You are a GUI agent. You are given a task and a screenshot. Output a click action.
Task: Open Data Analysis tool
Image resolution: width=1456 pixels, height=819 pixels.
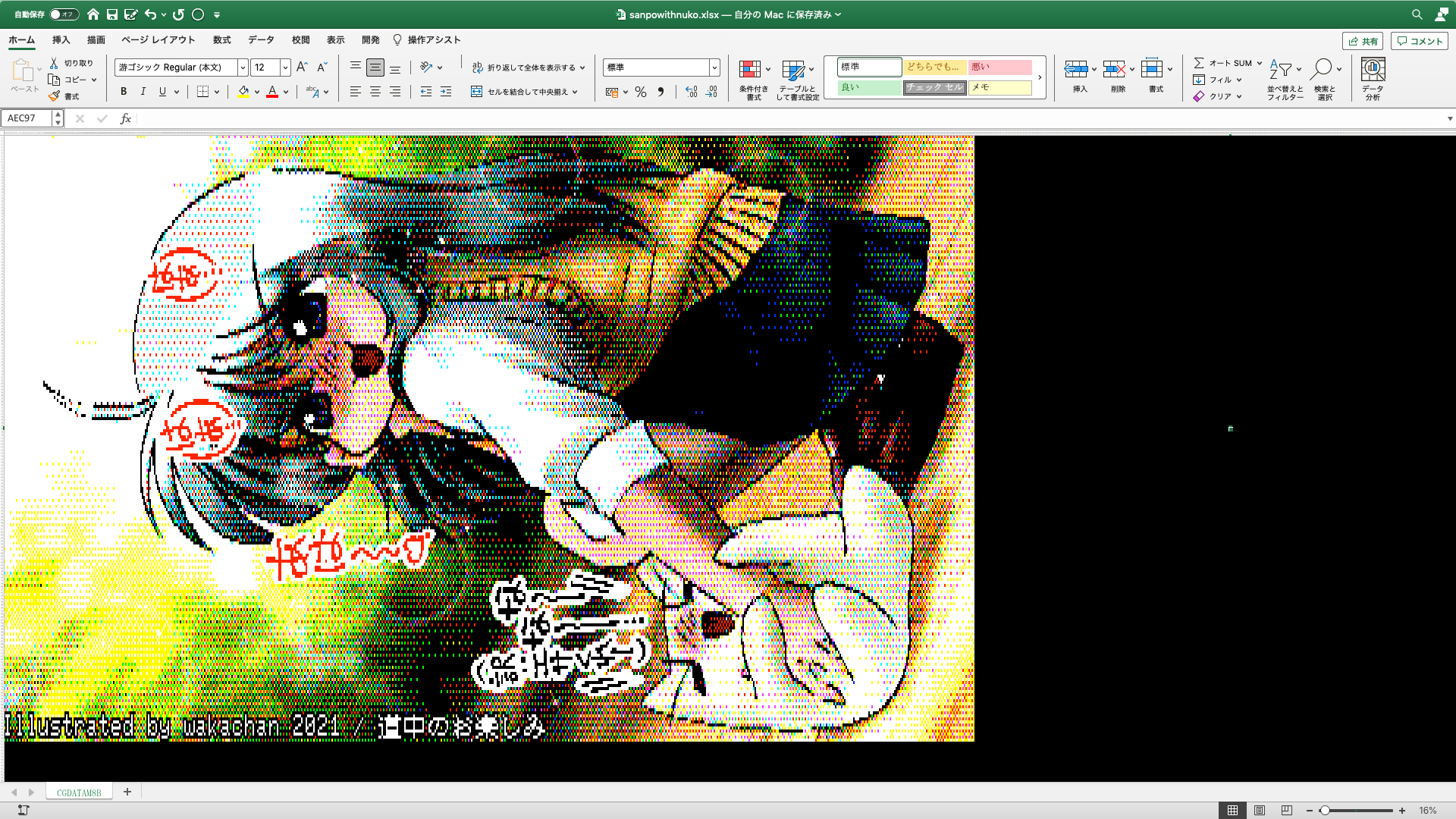coord(1373,80)
